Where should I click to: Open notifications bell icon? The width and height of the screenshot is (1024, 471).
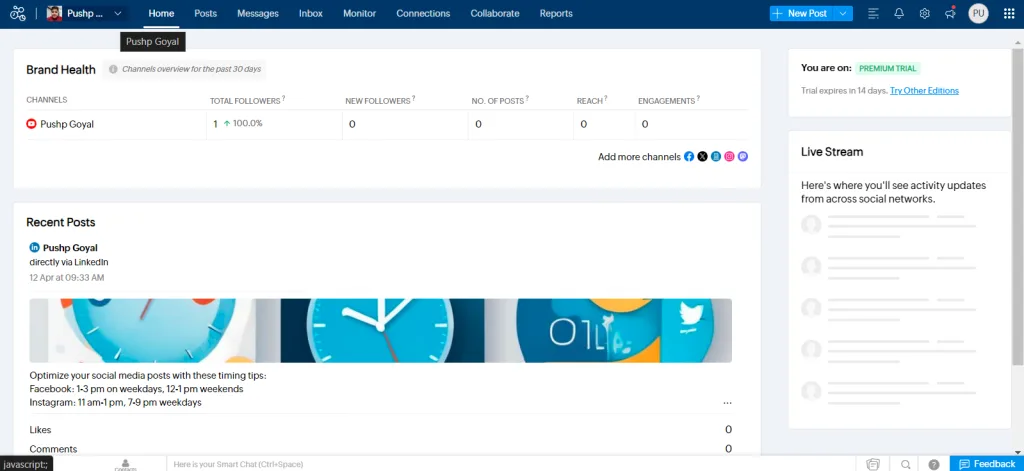pos(899,14)
